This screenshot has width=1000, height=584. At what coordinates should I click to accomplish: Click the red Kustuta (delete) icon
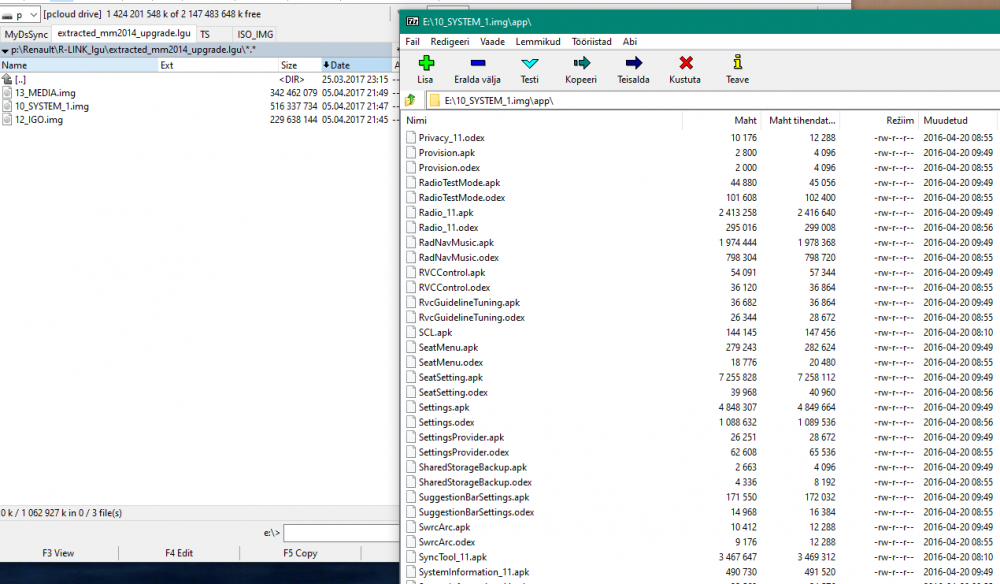point(686,63)
